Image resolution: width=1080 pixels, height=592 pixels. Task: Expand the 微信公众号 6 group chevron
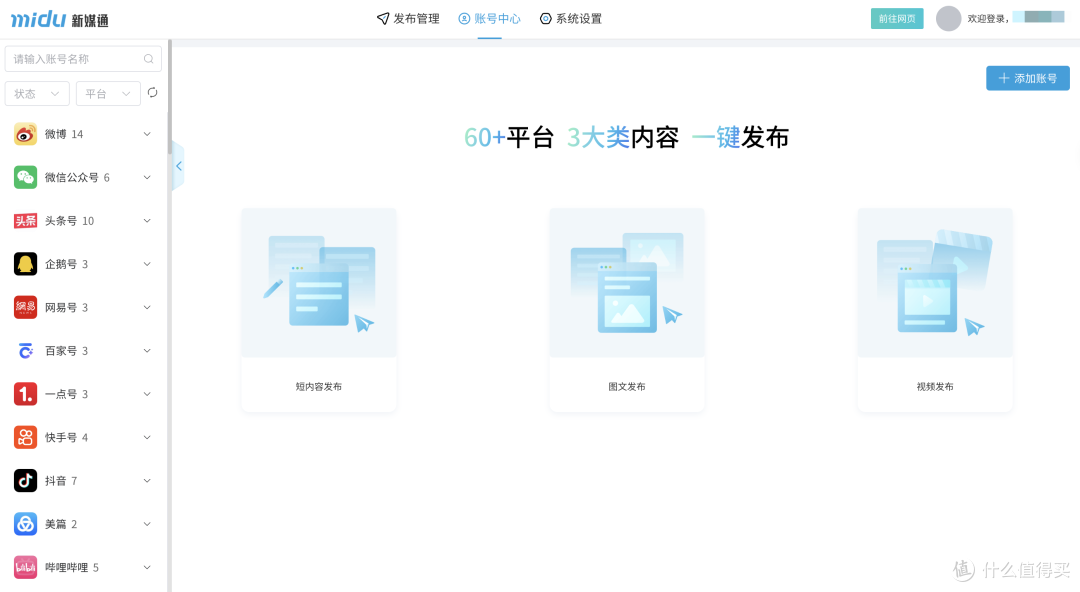(147, 177)
